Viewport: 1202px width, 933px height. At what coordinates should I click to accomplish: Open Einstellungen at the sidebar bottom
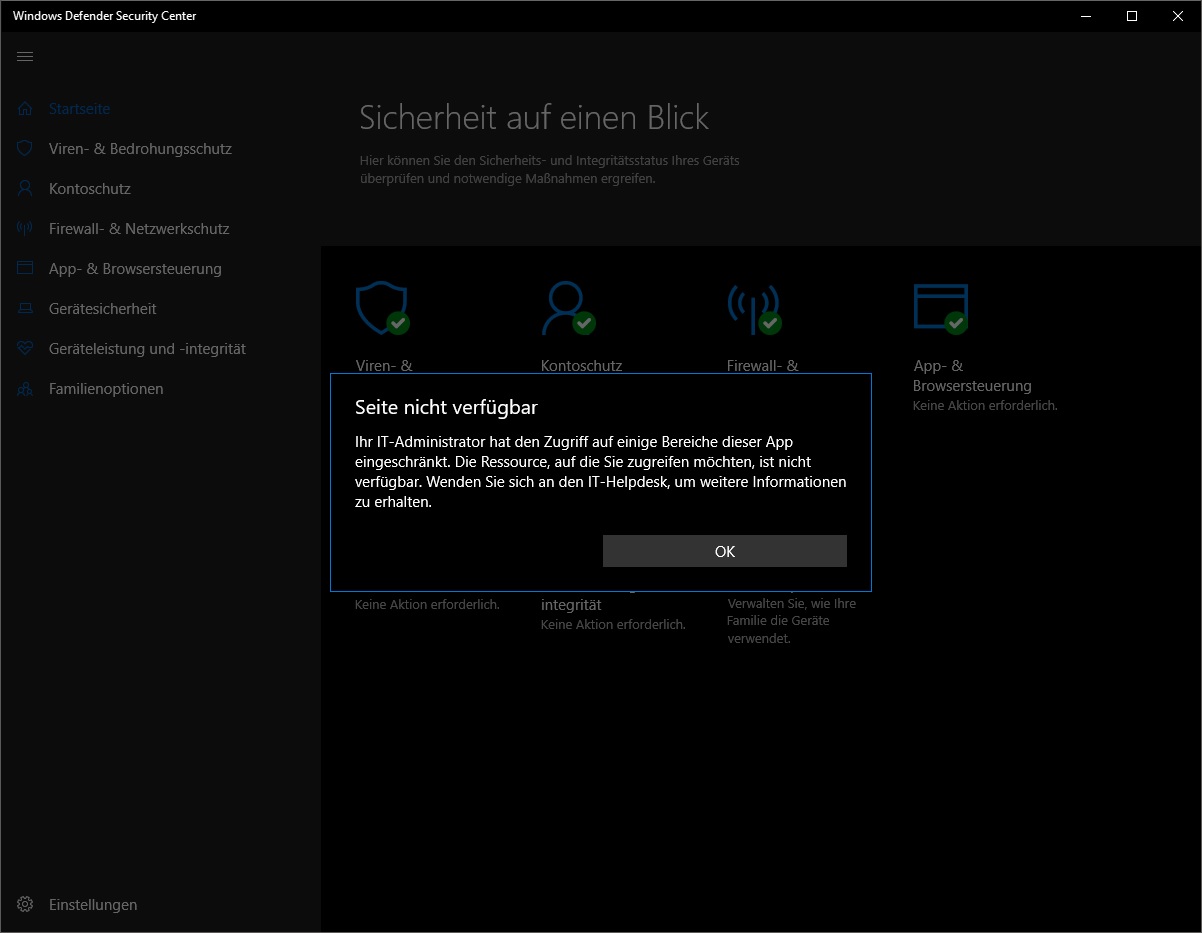160,905
